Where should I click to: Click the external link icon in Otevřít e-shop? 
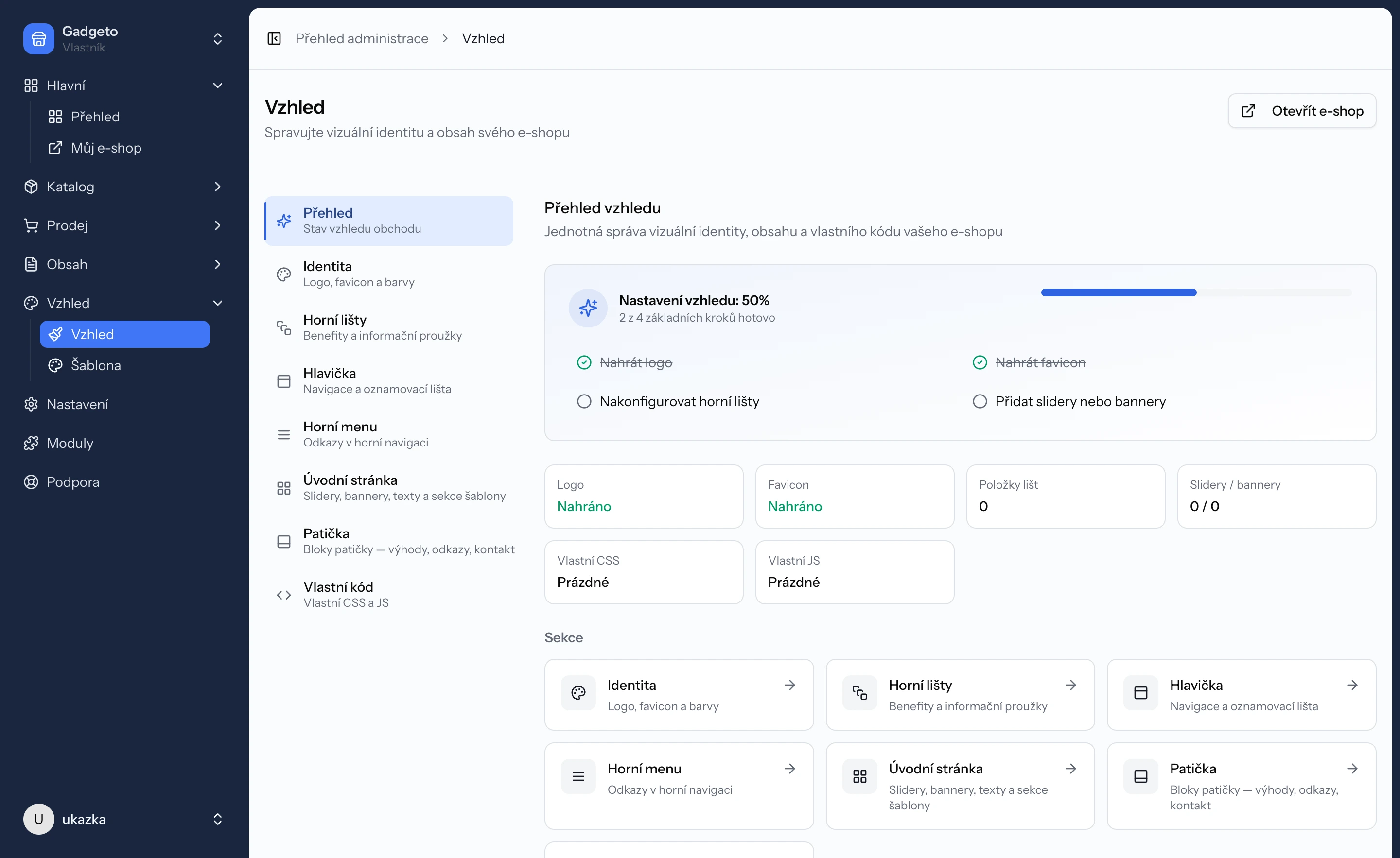(x=1248, y=111)
